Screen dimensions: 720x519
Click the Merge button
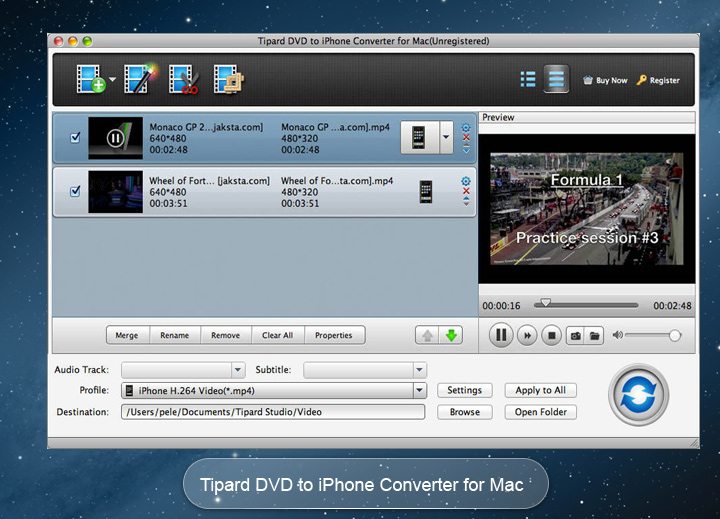(x=127, y=335)
